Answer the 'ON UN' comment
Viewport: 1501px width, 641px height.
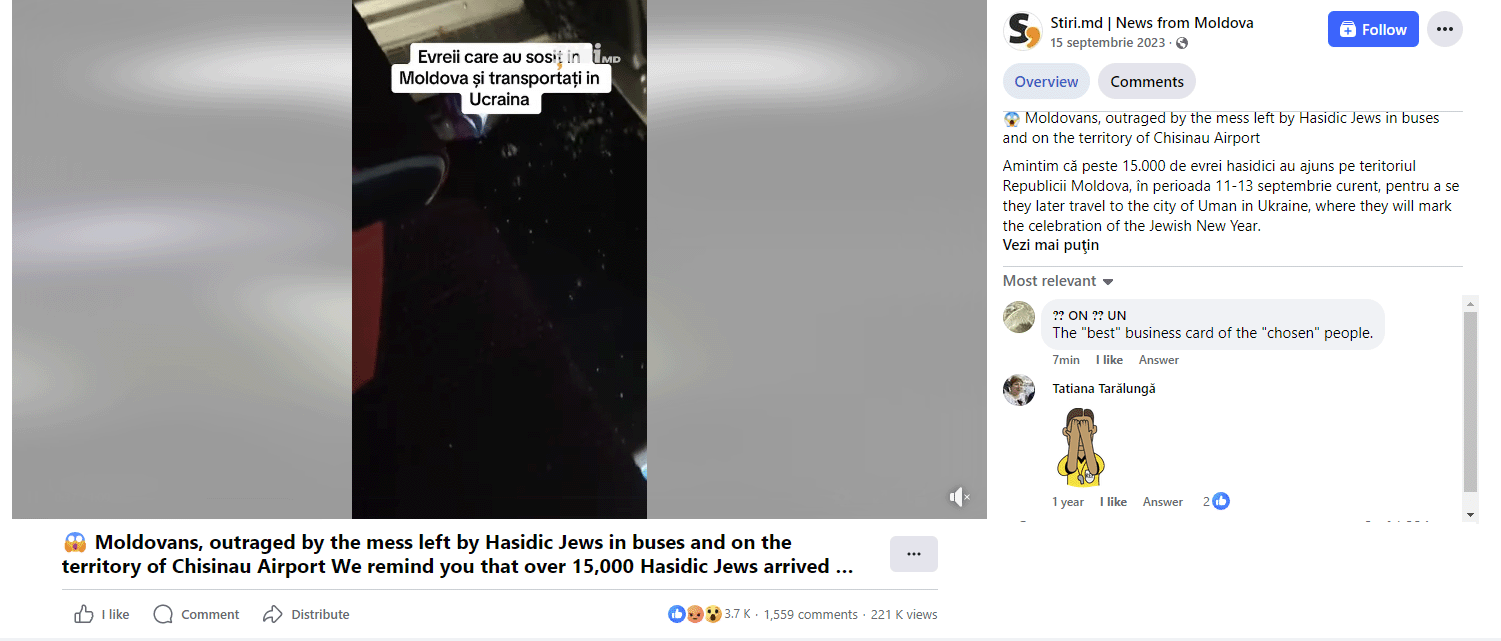click(x=1158, y=360)
